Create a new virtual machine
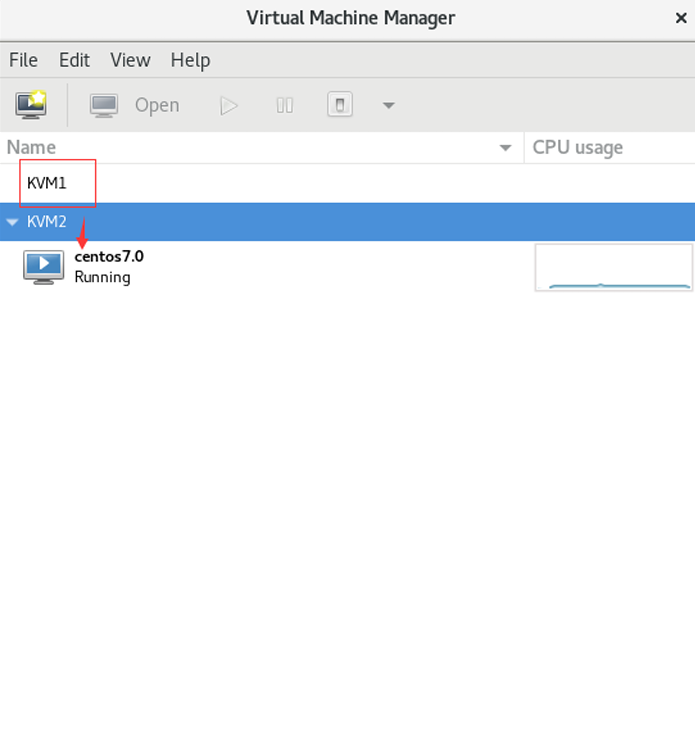Image resolution: width=695 pixels, height=743 pixels. coord(31,105)
